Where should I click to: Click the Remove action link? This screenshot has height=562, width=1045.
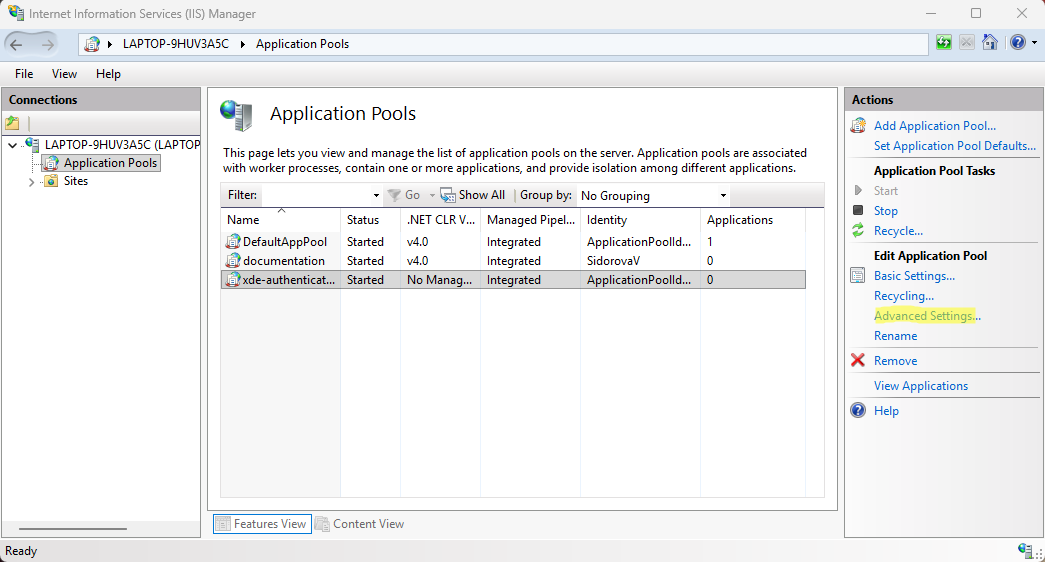pos(895,361)
